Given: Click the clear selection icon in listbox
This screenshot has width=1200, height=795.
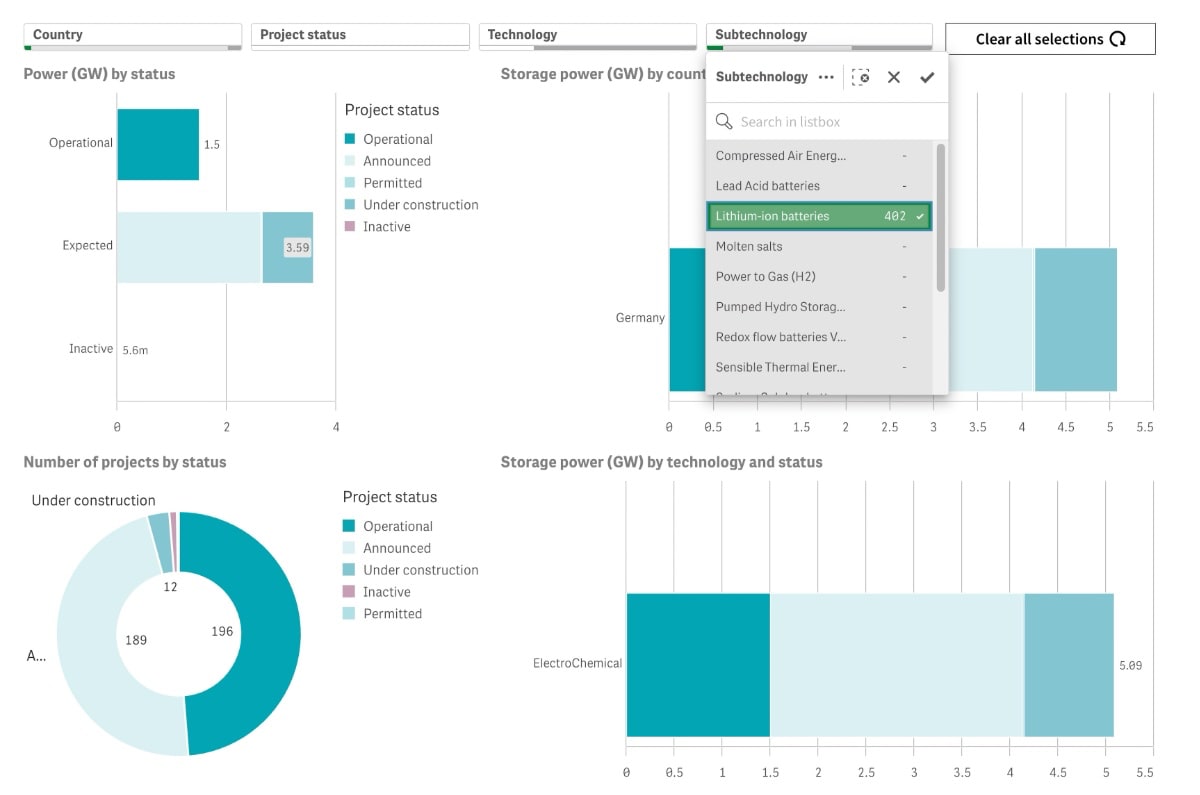Looking at the screenshot, I should coord(861,77).
